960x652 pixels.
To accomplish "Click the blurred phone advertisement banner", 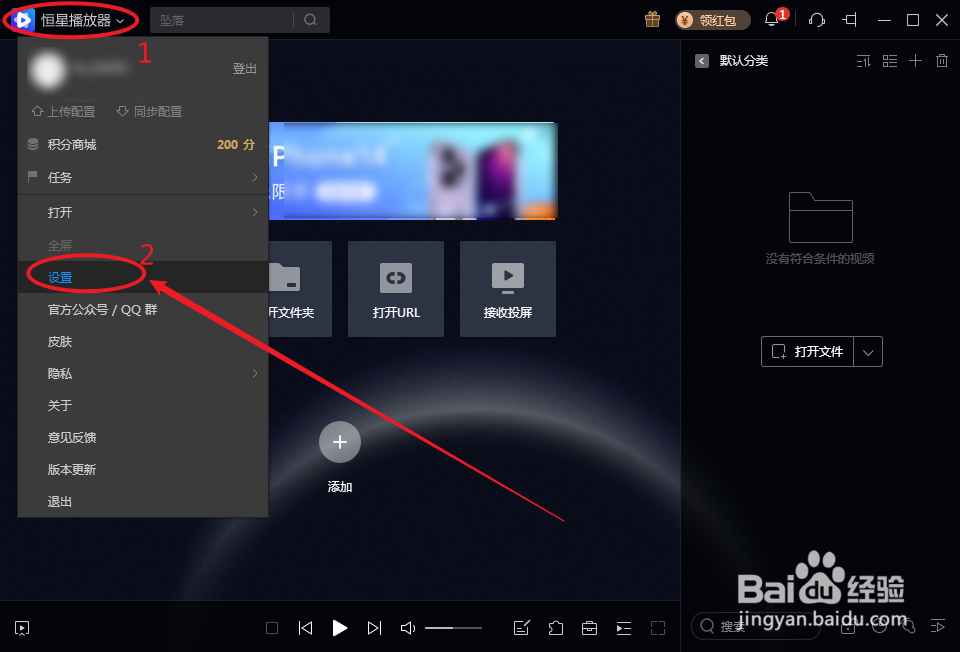I will (413, 171).
